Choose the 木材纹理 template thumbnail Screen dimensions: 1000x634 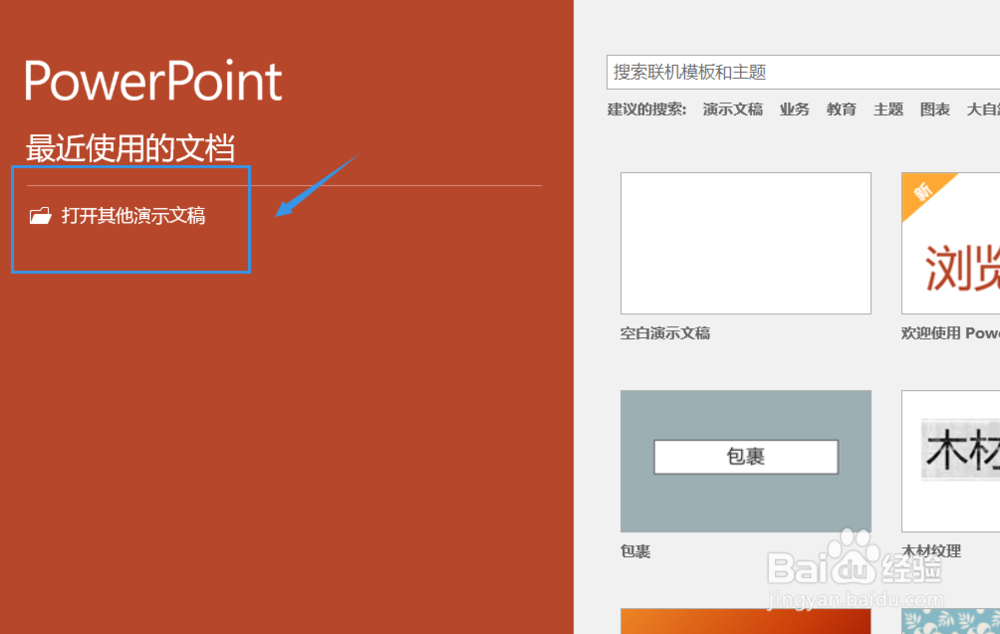tap(951, 461)
